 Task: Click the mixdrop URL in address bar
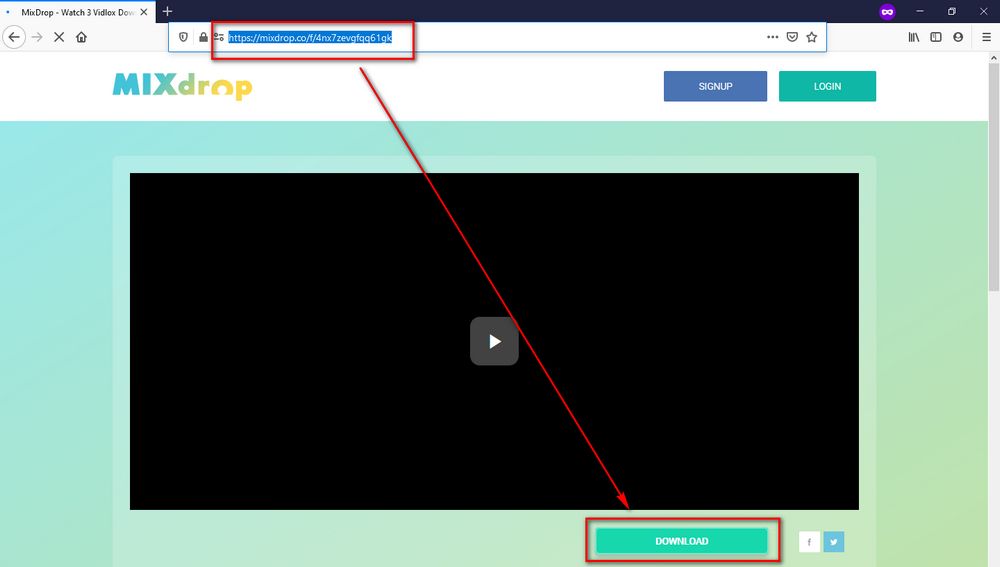pyautogui.click(x=310, y=38)
